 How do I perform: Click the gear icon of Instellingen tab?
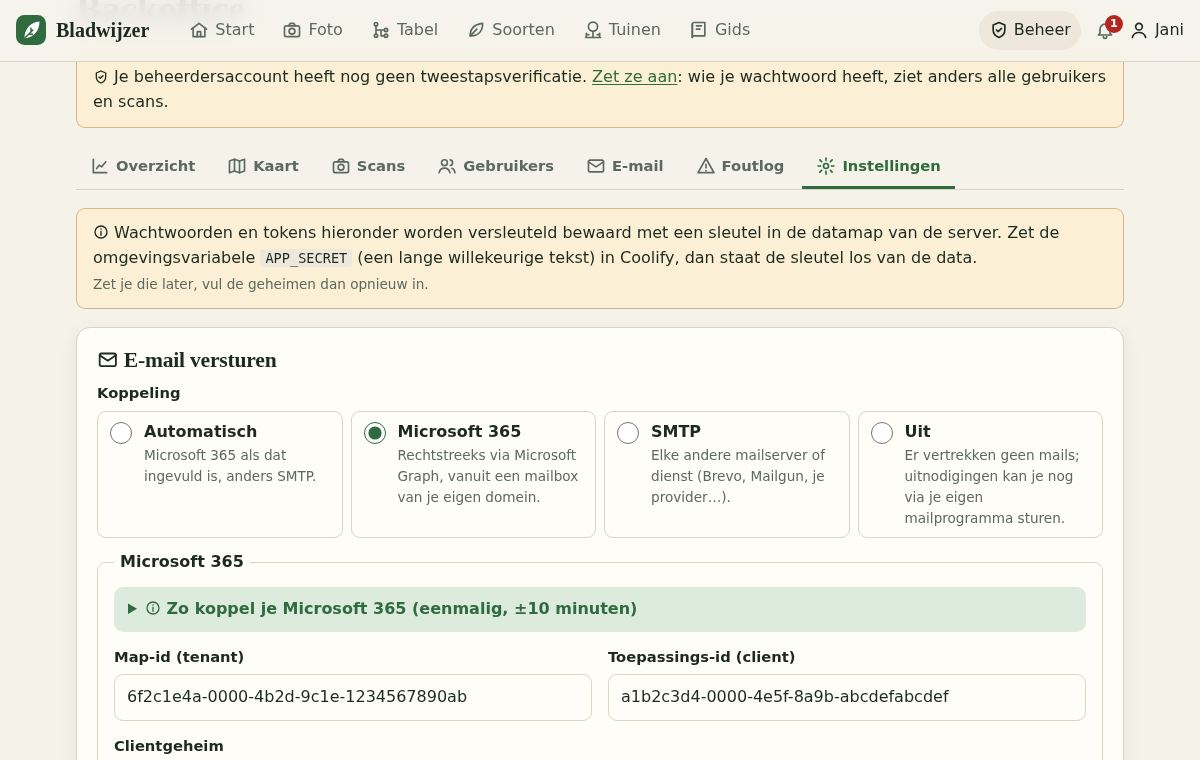tap(826, 166)
